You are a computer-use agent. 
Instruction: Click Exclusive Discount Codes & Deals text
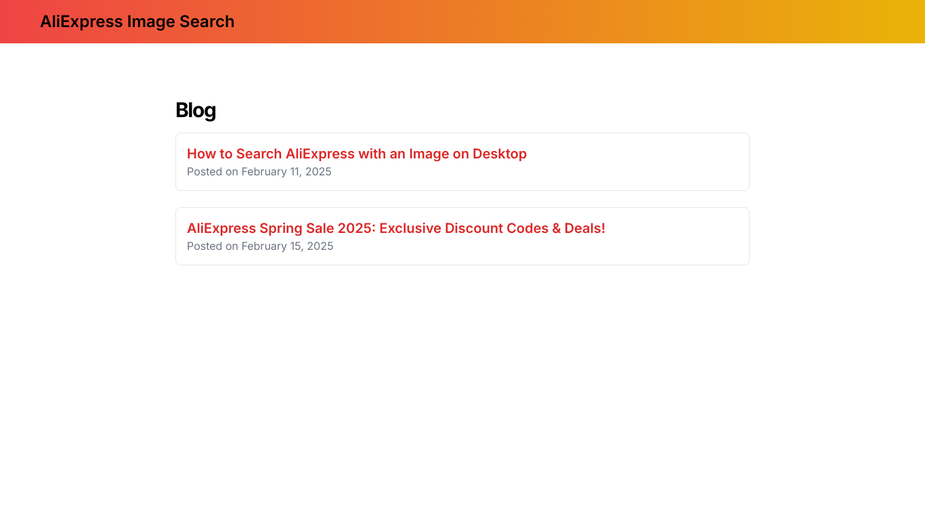492,228
